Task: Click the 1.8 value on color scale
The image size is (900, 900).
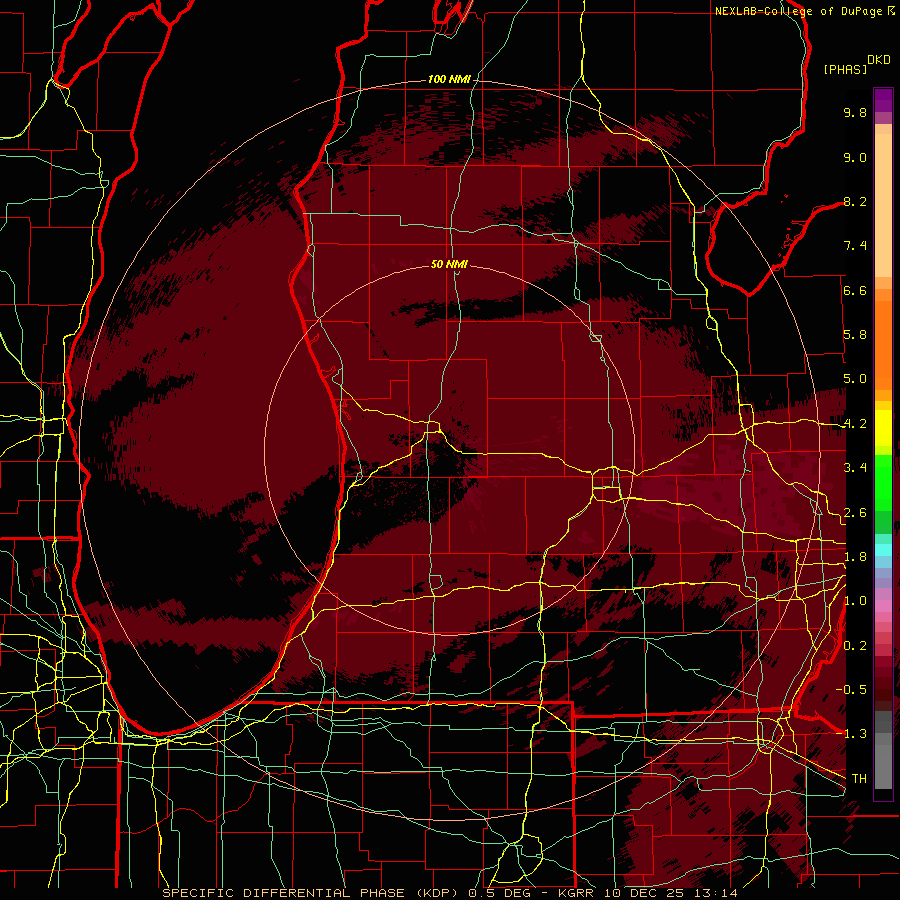Action: tap(855, 557)
